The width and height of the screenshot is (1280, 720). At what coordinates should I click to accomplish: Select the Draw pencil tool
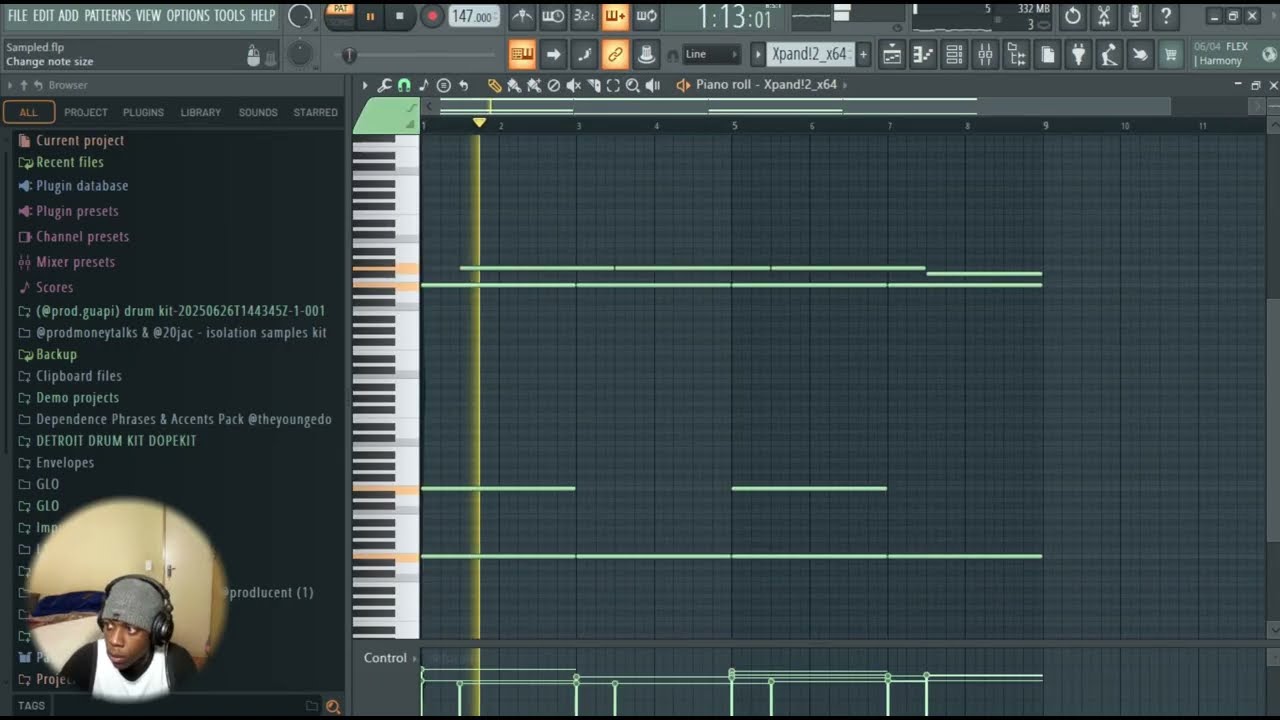pos(494,86)
